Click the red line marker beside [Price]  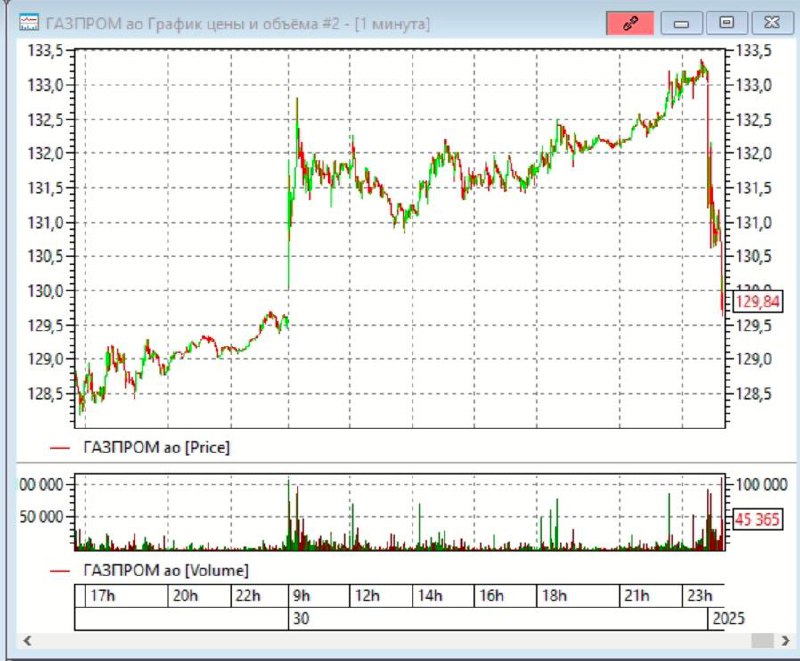coord(60,448)
